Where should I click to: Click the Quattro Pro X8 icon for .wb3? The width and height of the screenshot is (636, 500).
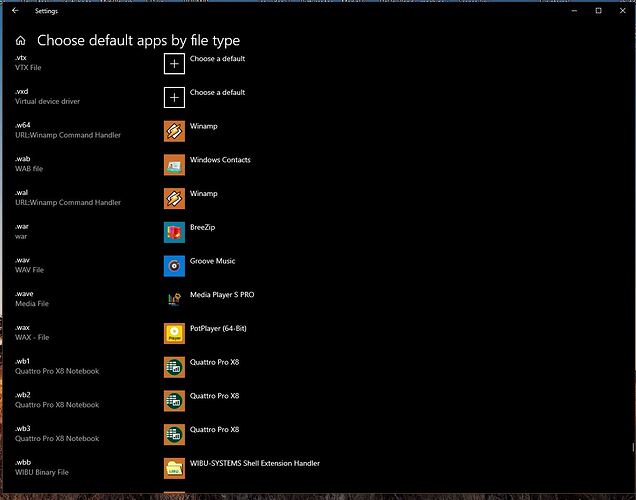click(x=174, y=434)
